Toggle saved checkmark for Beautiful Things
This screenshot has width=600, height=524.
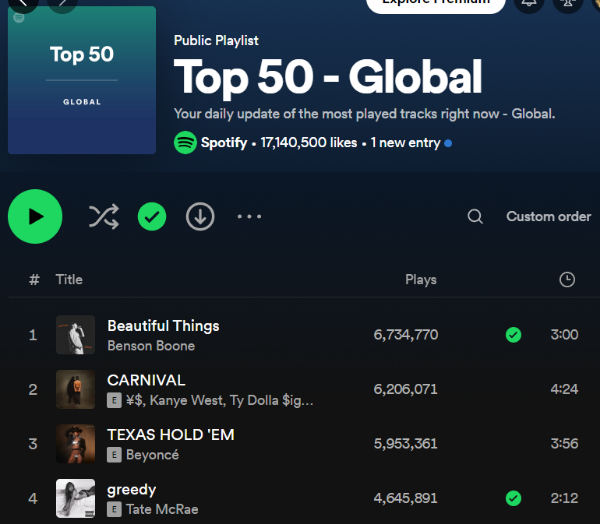513,335
